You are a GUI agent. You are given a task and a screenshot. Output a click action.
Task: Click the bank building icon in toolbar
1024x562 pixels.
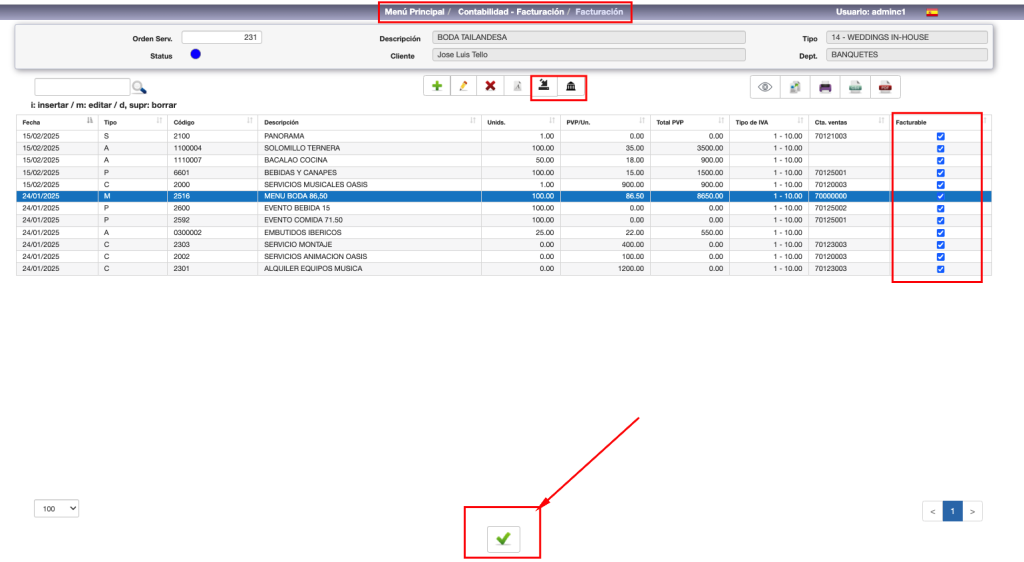coord(571,87)
